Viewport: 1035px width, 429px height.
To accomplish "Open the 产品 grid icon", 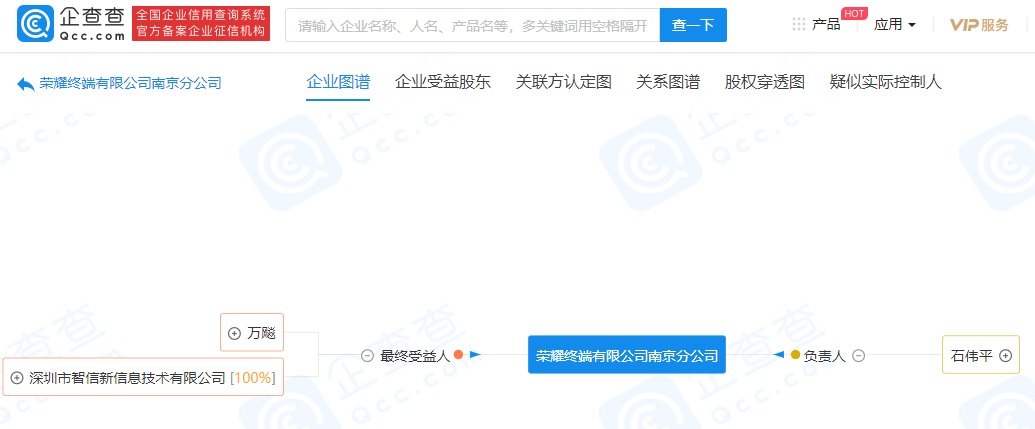I will click(x=799, y=25).
